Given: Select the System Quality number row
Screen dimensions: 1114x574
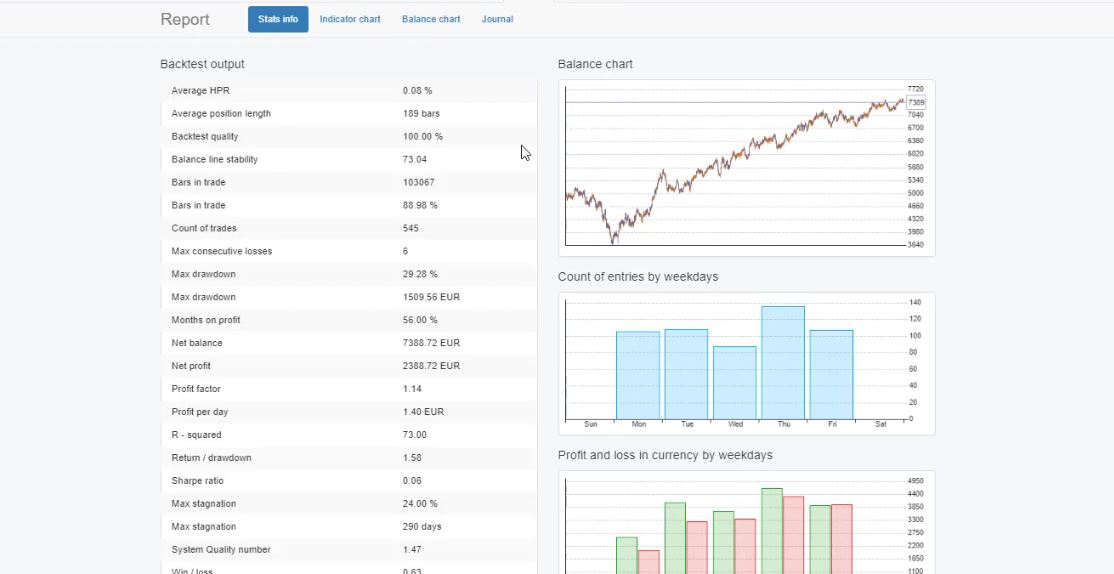Looking at the screenshot, I should (348, 550).
